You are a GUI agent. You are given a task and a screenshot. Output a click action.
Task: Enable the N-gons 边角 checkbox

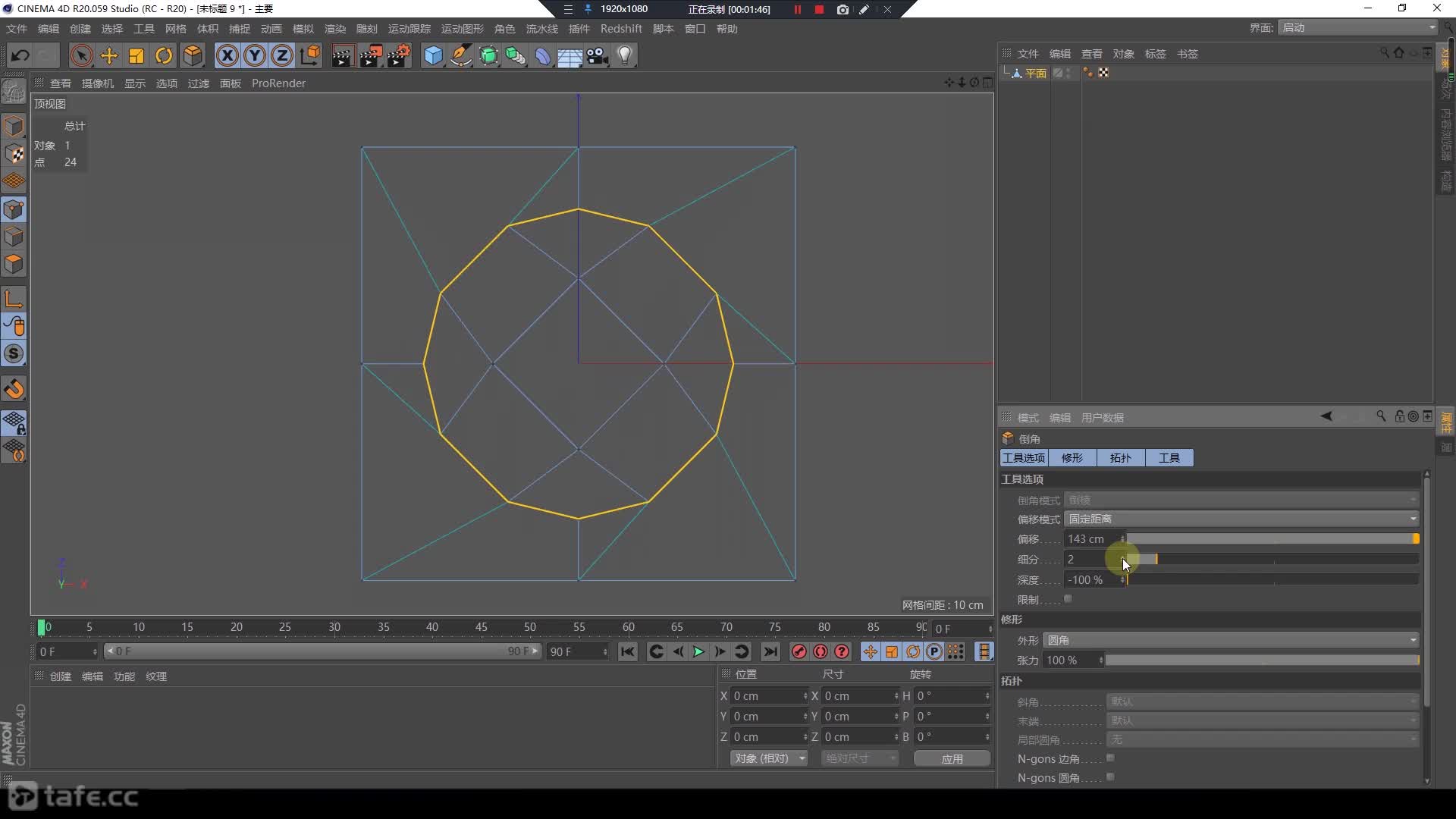[x=1110, y=758]
